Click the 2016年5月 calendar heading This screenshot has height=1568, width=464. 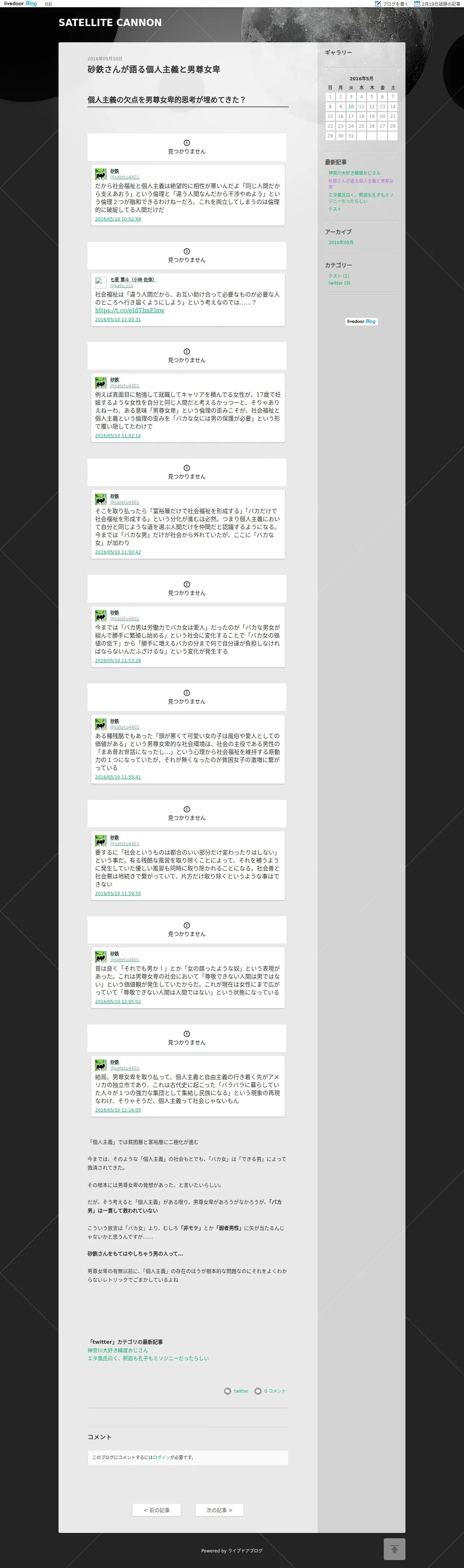pyautogui.click(x=361, y=78)
